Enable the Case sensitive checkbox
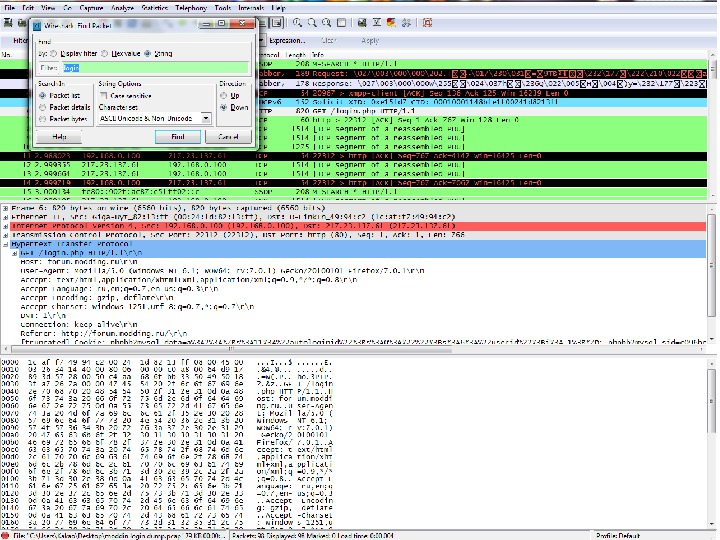The width and height of the screenshot is (720, 540). click(103, 96)
